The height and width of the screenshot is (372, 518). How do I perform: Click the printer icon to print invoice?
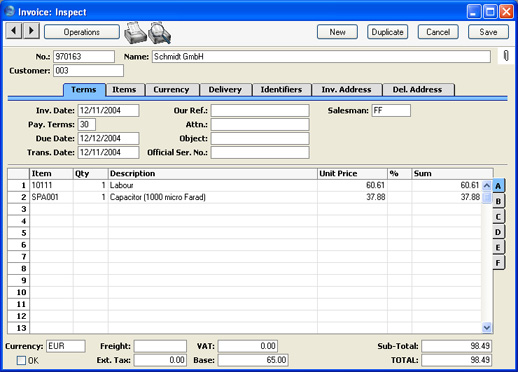135,33
